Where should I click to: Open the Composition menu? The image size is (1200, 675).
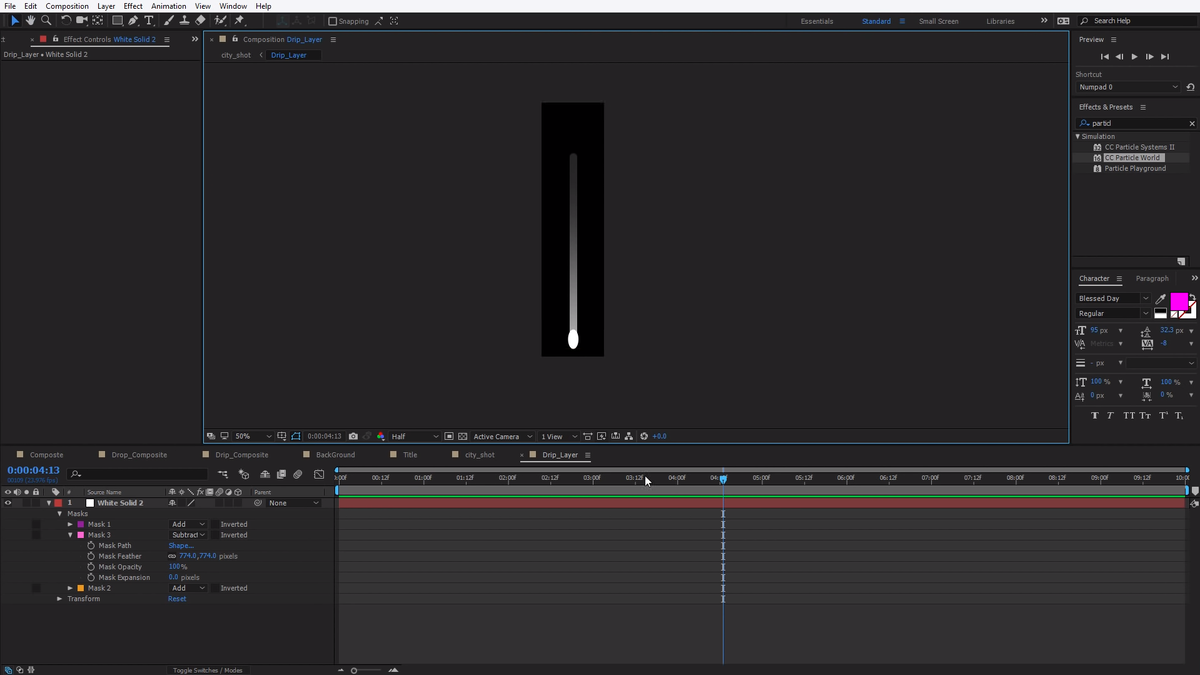pos(67,6)
